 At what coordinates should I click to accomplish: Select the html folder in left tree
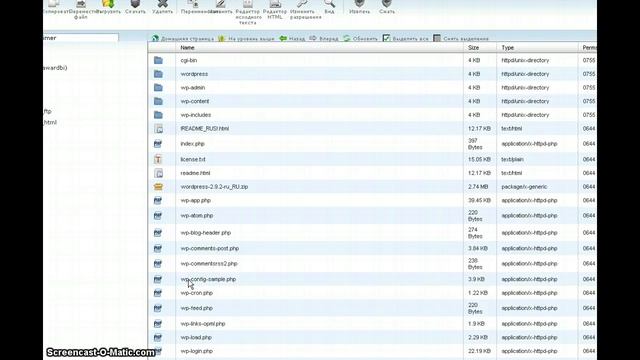[50, 122]
